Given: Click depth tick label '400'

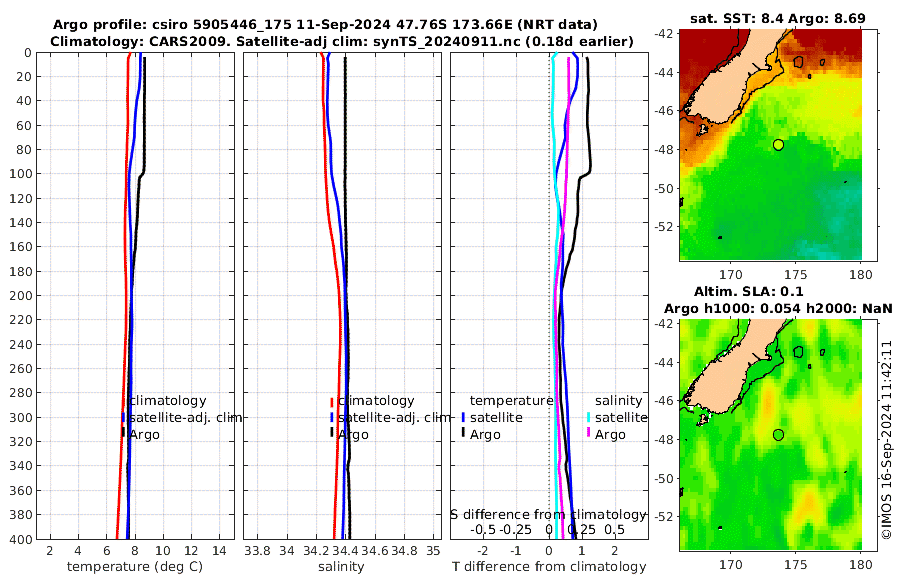Looking at the screenshot, I should tap(21, 539).
